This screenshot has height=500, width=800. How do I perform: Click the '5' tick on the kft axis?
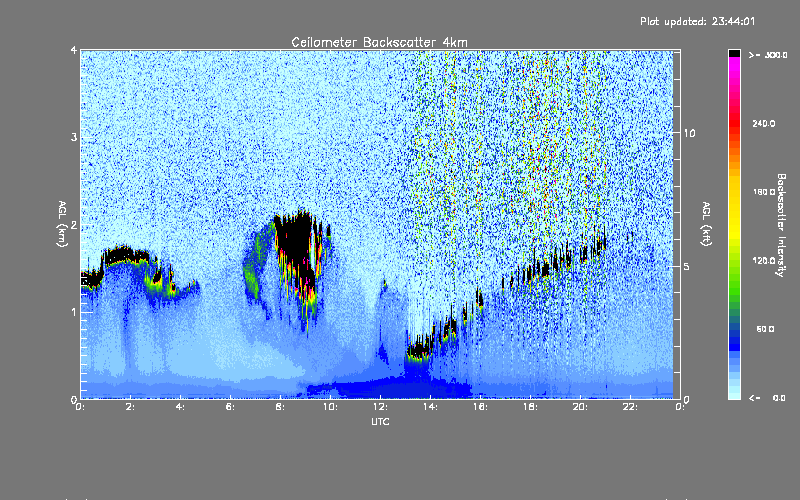pyautogui.click(x=687, y=266)
